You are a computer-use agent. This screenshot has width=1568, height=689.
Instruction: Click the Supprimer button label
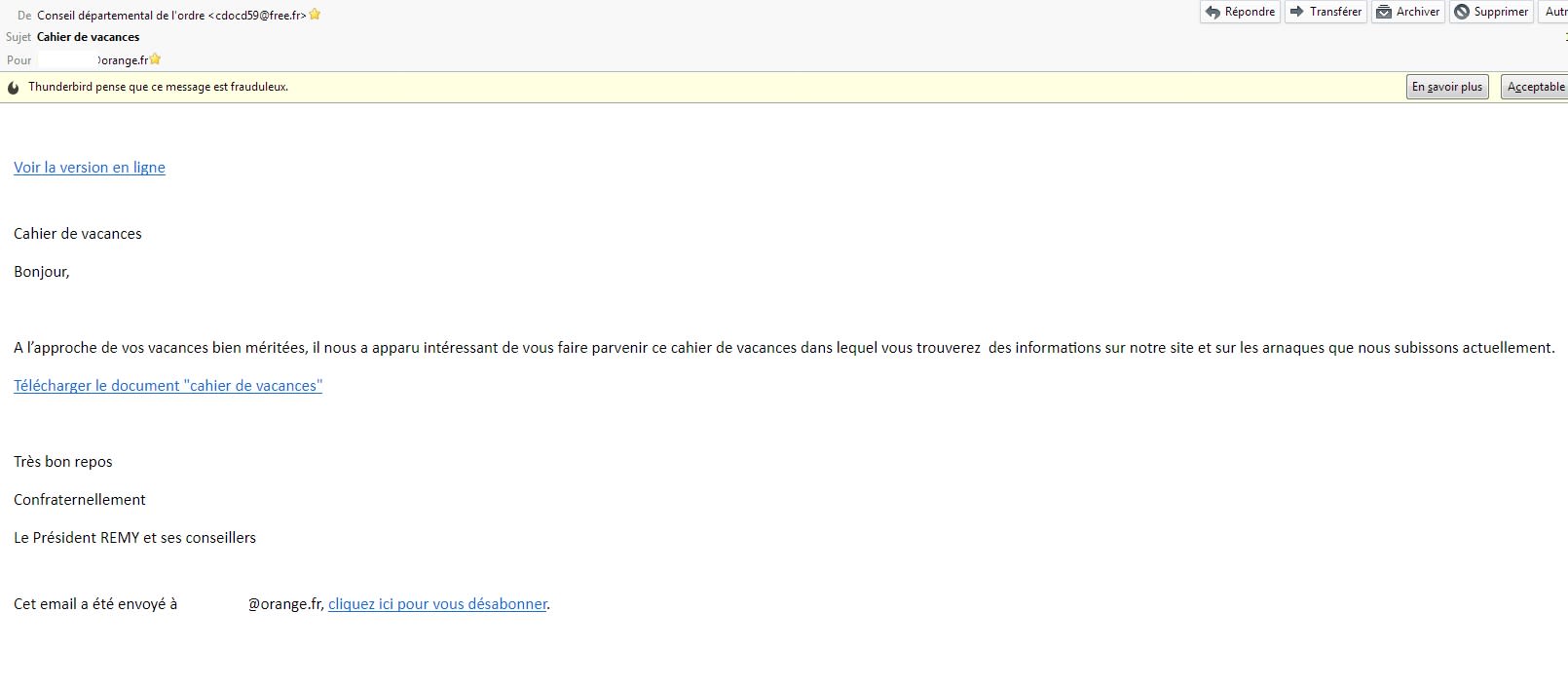[1500, 12]
